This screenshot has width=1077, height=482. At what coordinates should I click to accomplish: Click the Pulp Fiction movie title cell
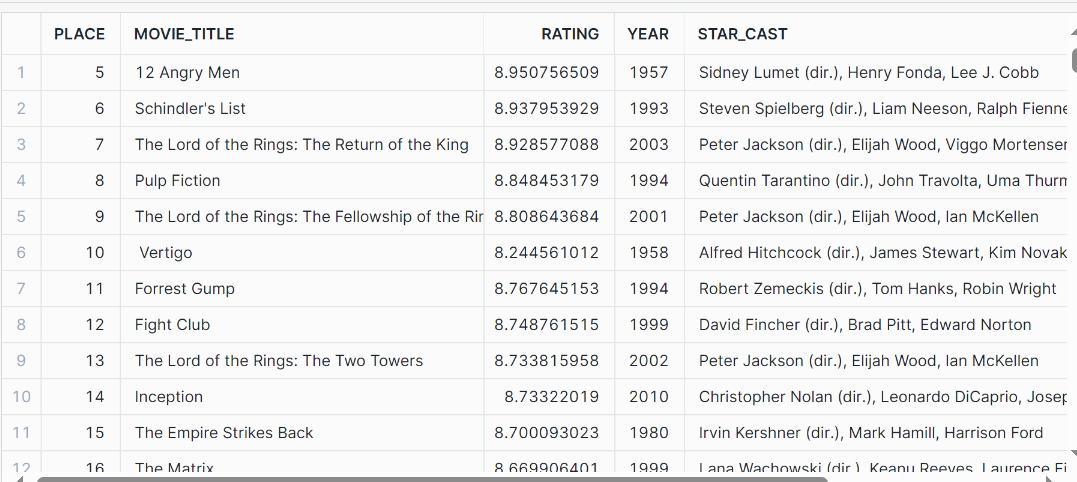(x=302, y=181)
